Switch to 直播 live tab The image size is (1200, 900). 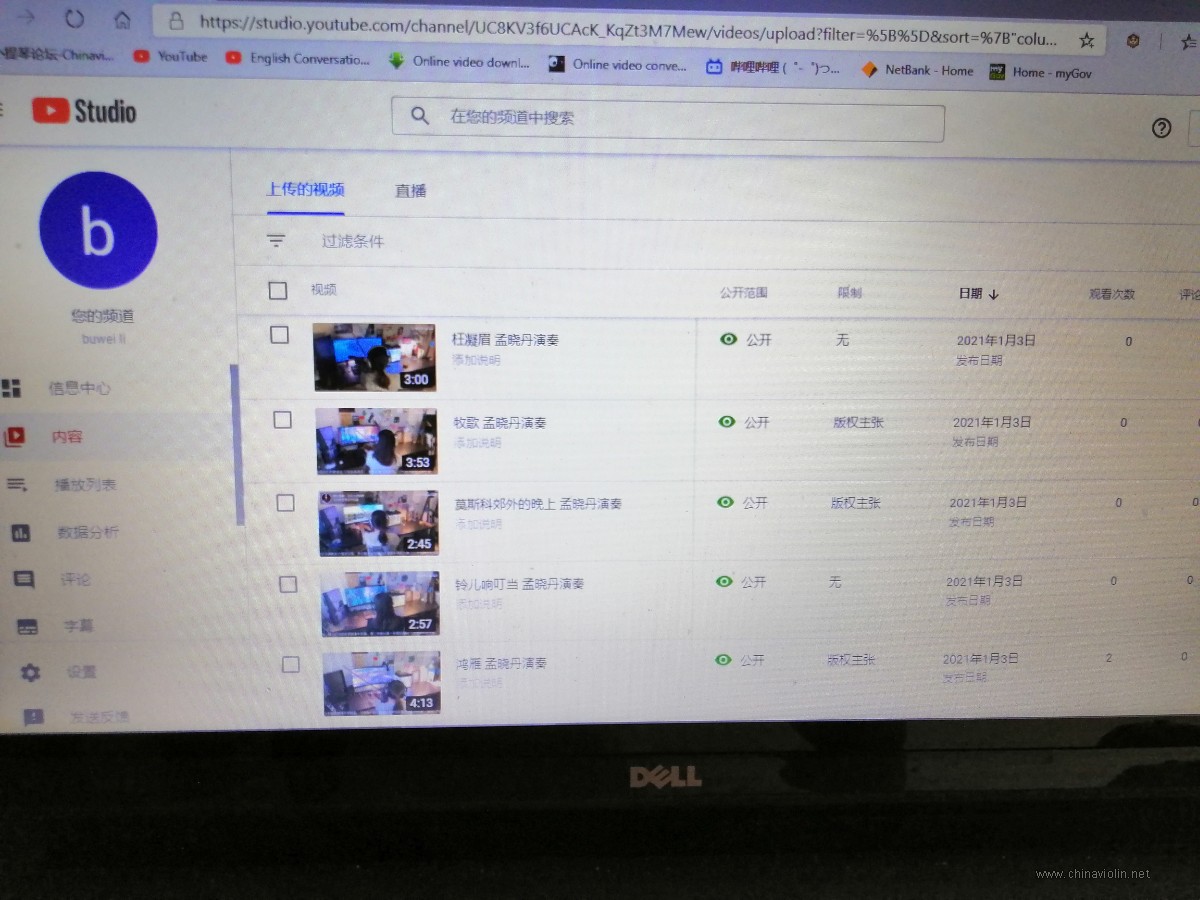click(410, 190)
